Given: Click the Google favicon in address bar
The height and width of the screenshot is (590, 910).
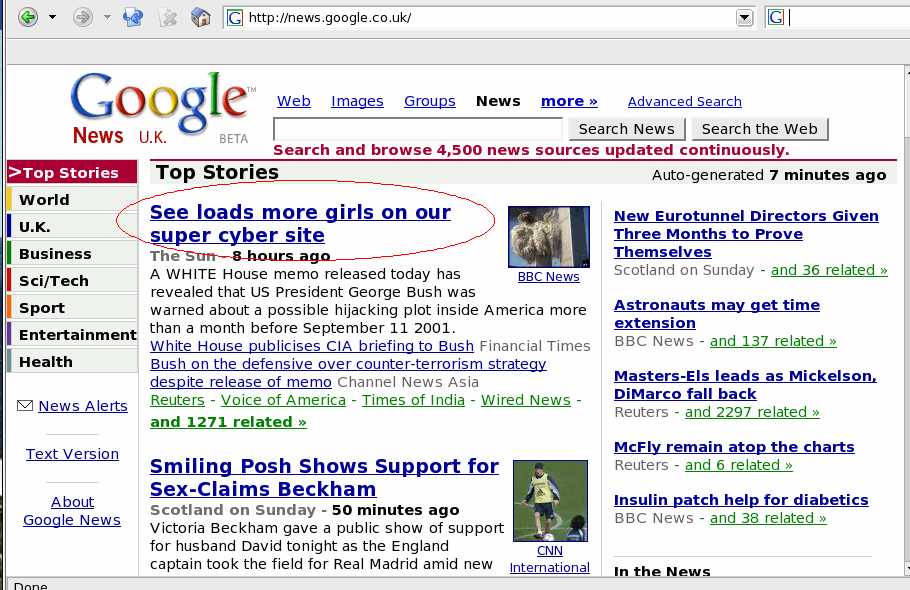Looking at the screenshot, I should coord(235,18).
